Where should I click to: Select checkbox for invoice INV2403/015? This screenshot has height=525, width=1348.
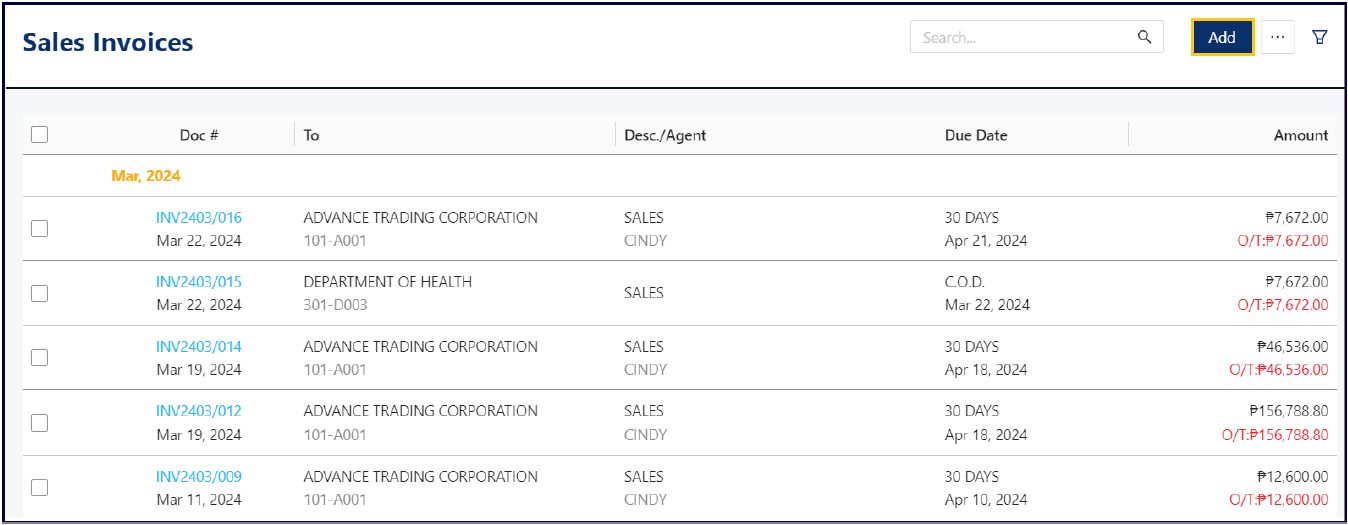40,293
